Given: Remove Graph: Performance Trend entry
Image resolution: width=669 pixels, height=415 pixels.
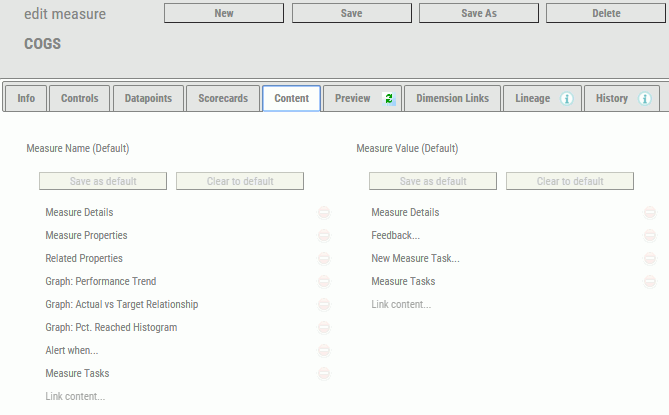Looking at the screenshot, I should point(324,282).
